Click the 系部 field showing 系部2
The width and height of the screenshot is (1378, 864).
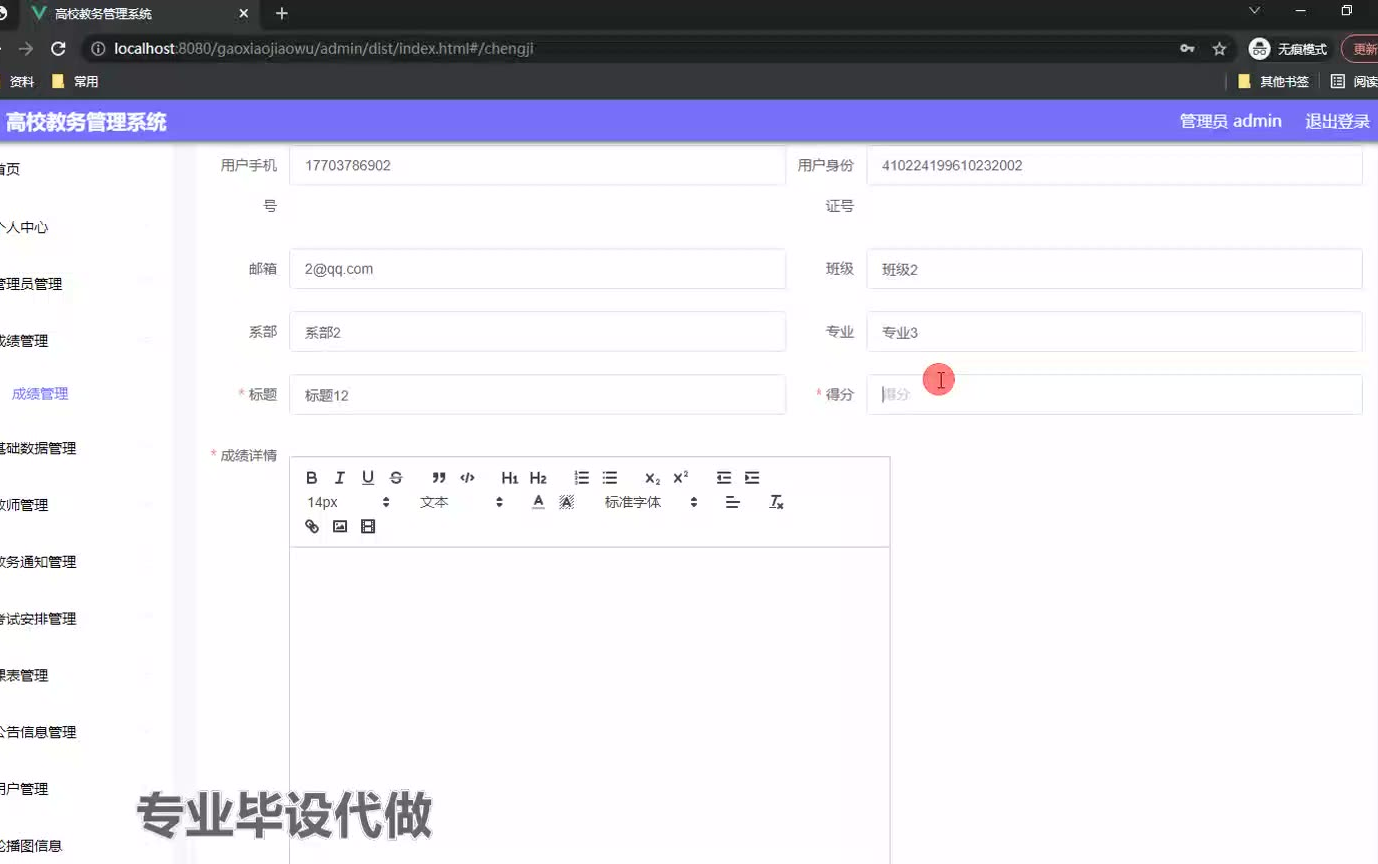click(x=537, y=332)
